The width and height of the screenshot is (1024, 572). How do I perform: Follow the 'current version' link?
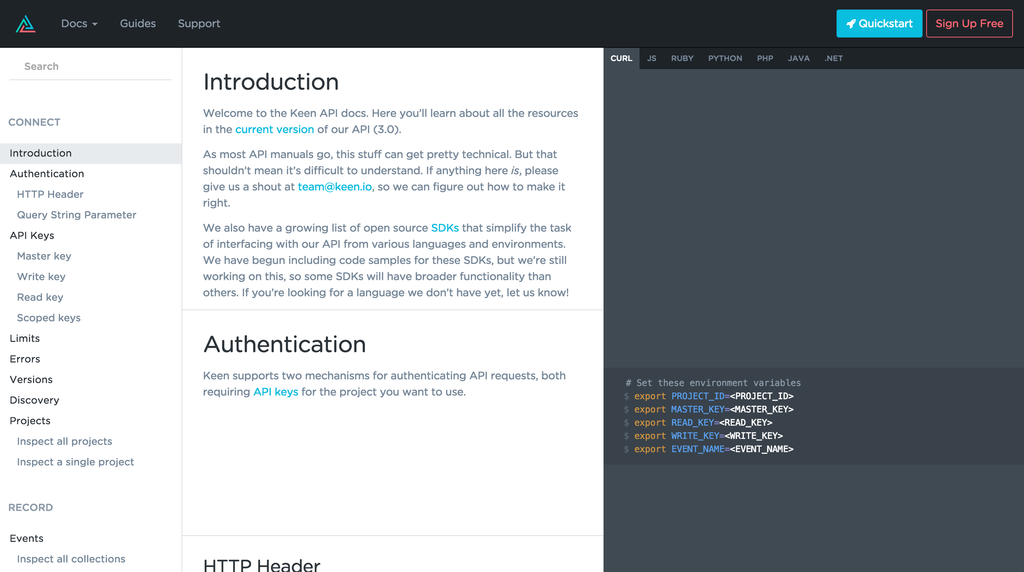click(274, 129)
